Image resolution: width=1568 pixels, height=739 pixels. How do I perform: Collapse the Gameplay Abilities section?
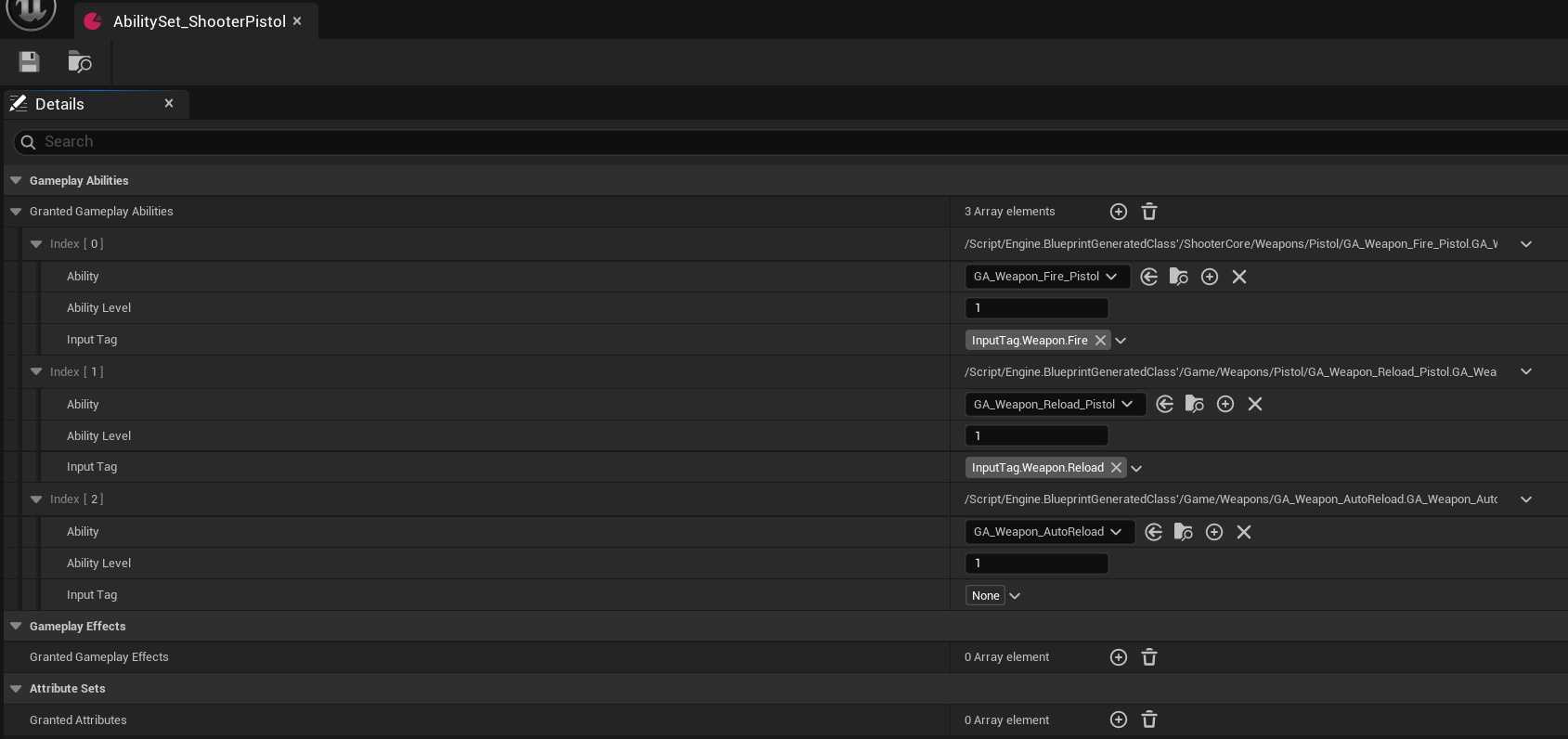pos(16,181)
